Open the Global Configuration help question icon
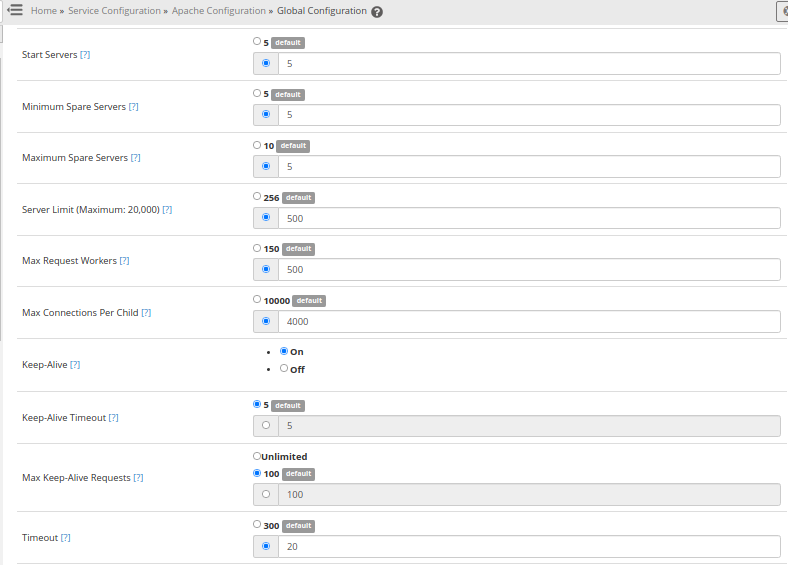This screenshot has width=788, height=565. [377, 12]
